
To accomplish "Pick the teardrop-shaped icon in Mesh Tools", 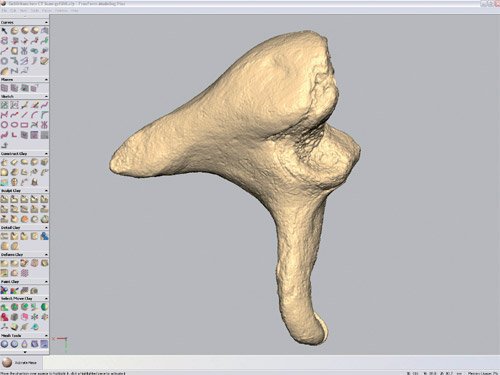I will [x=24, y=344].
